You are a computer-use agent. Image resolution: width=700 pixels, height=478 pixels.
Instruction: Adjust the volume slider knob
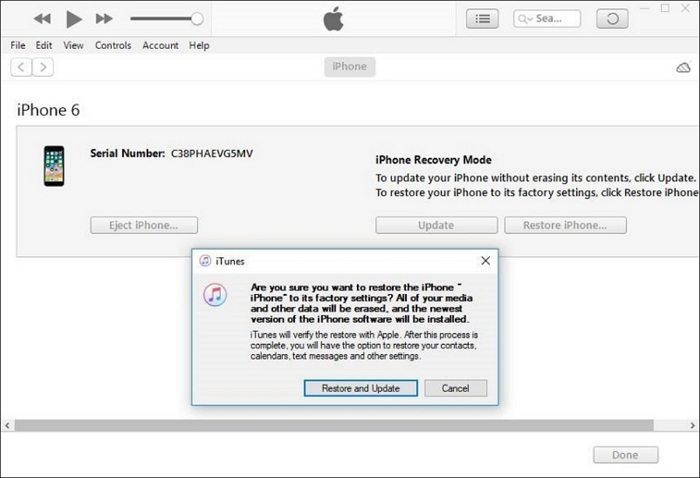coord(197,19)
